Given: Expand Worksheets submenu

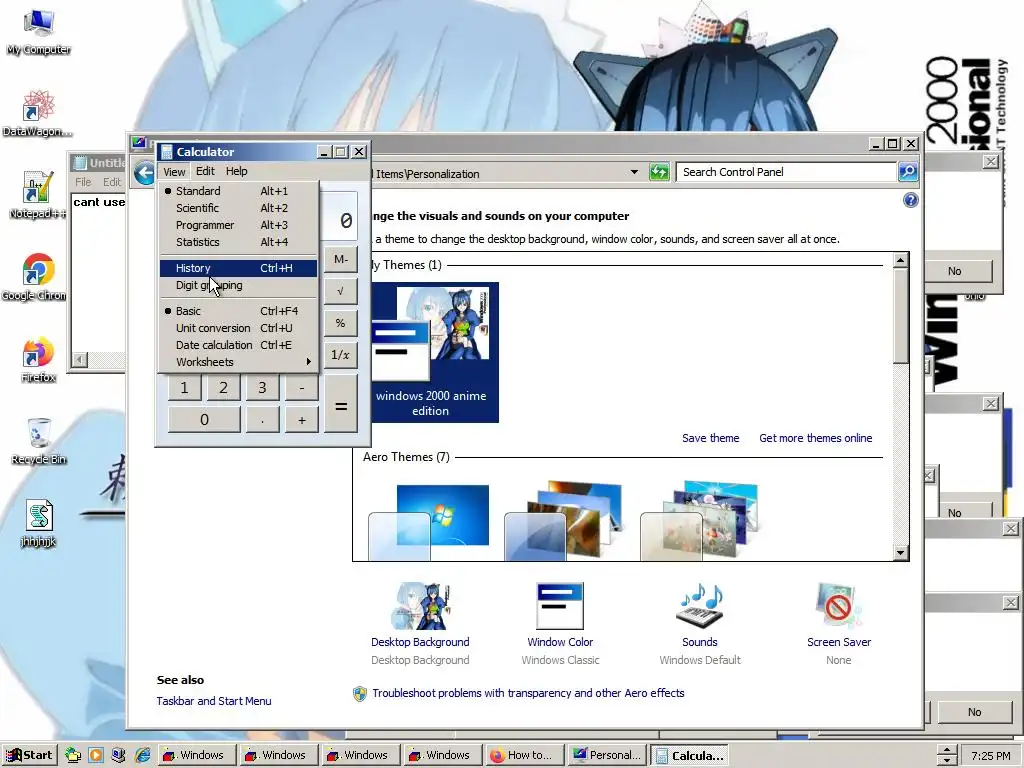Looking at the screenshot, I should click(238, 362).
